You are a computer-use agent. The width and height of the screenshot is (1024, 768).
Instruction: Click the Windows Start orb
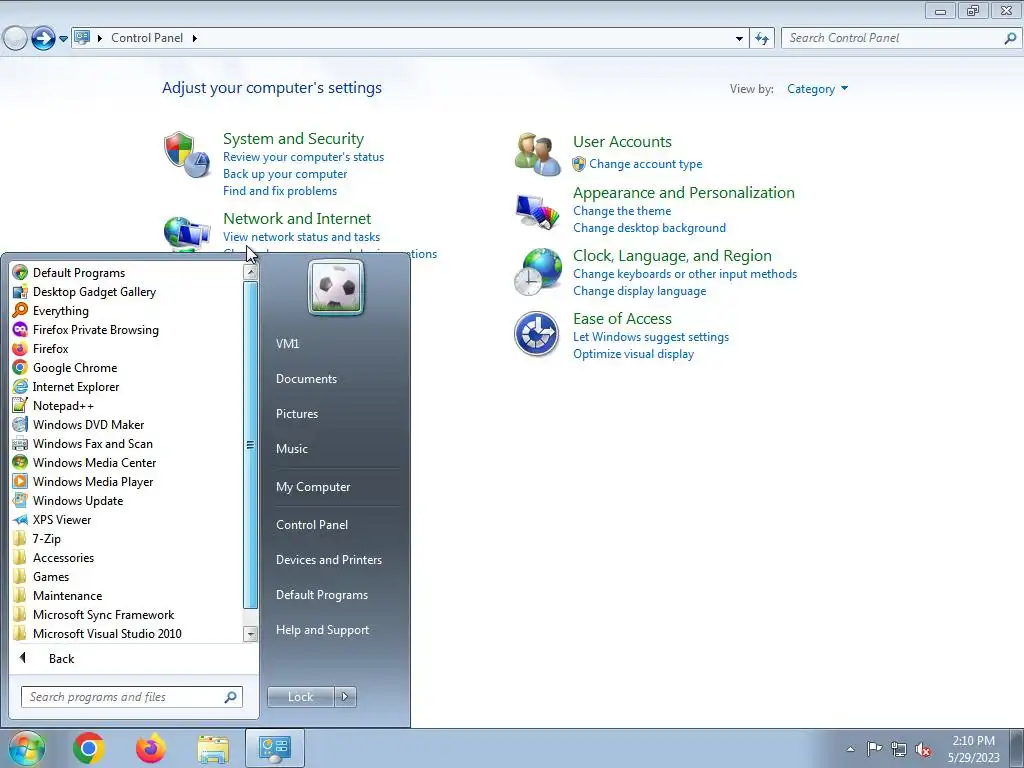[x=27, y=748]
